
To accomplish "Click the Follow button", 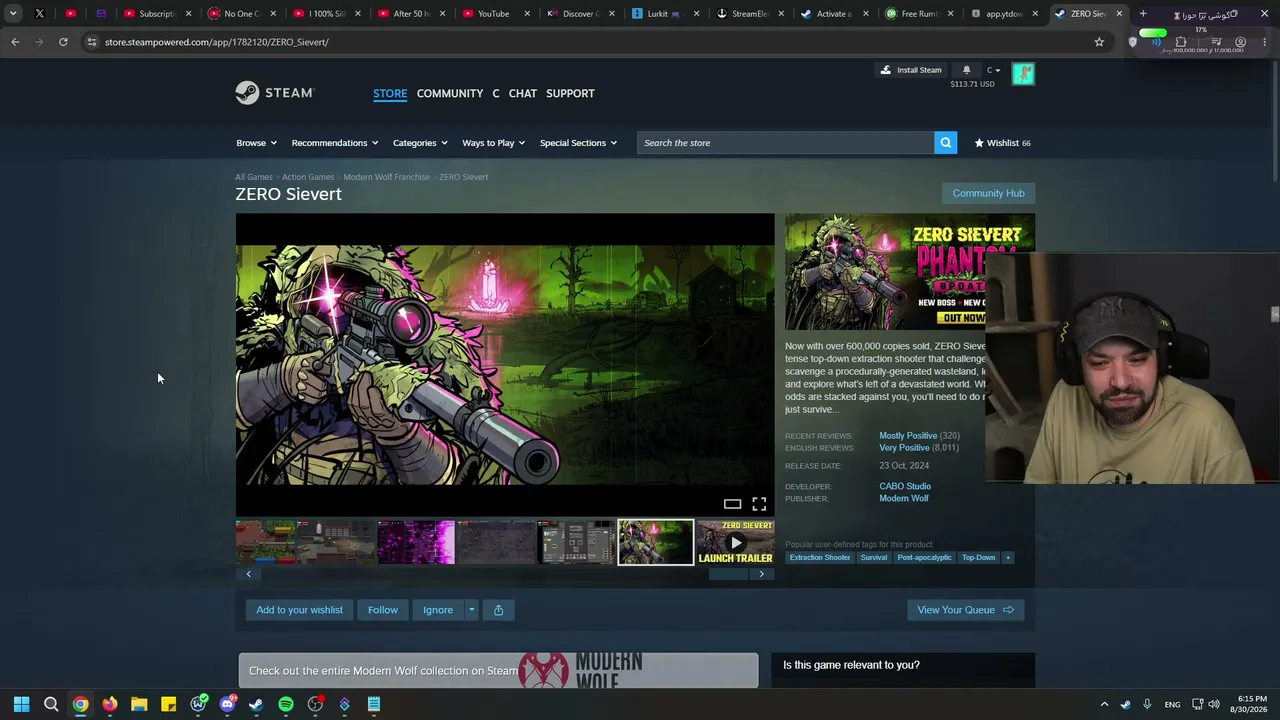I will coord(382,610).
